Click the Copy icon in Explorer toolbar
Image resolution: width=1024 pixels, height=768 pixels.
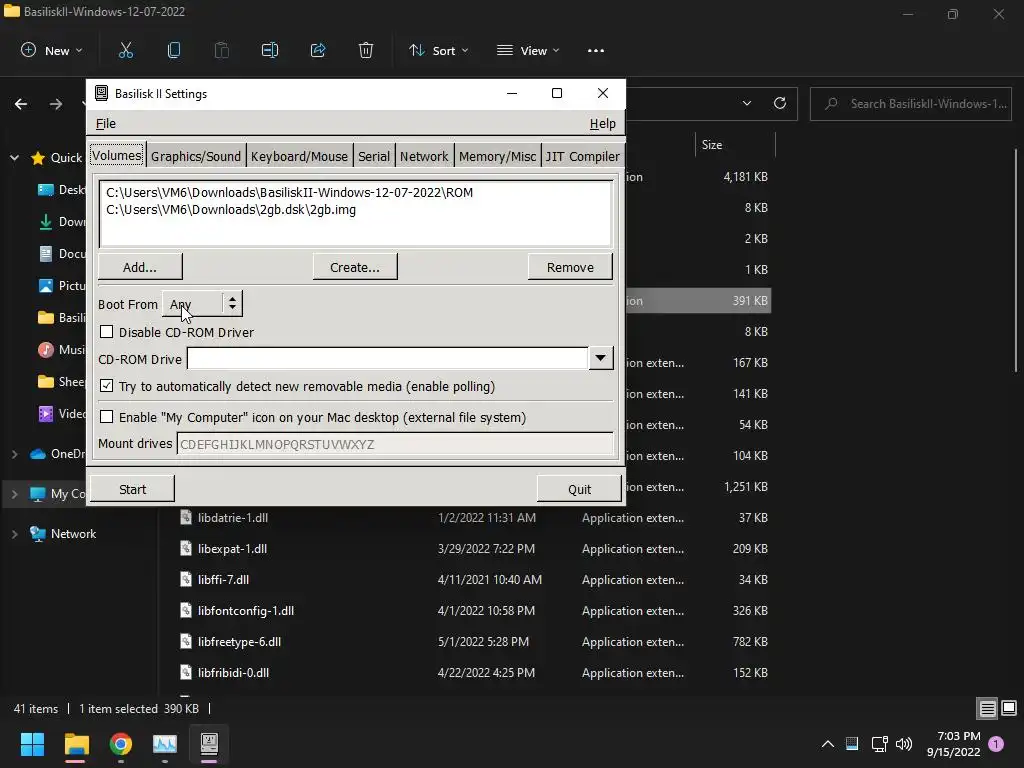tap(174, 50)
